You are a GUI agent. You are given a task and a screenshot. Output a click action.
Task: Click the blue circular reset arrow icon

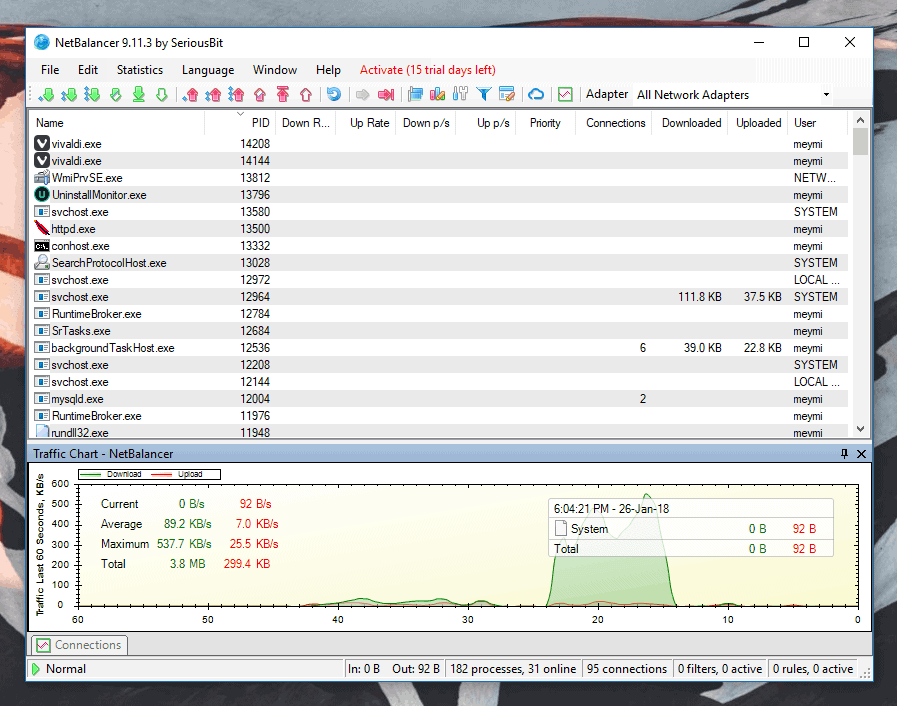(334, 94)
